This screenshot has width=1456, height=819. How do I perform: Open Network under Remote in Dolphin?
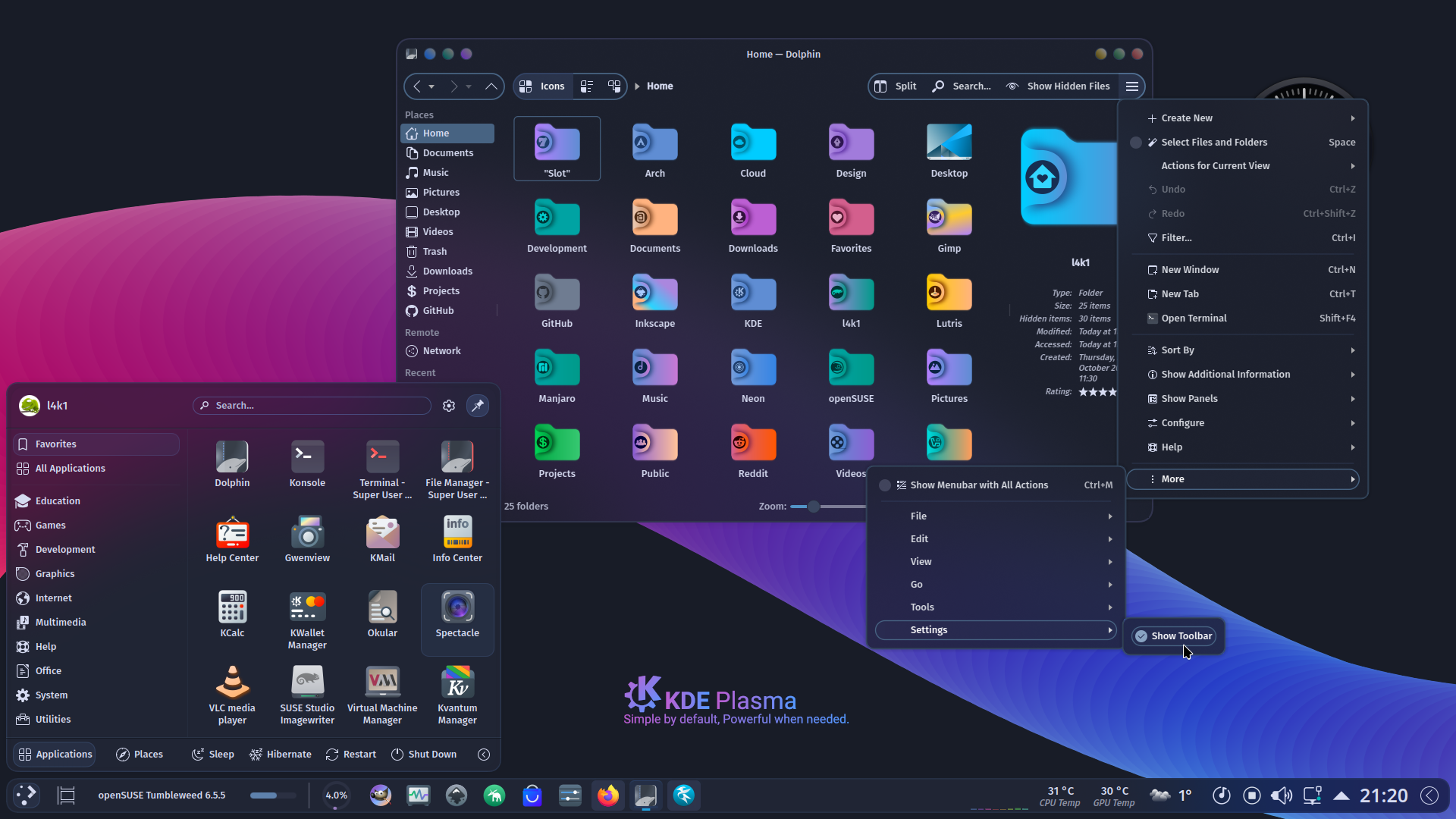(x=447, y=351)
